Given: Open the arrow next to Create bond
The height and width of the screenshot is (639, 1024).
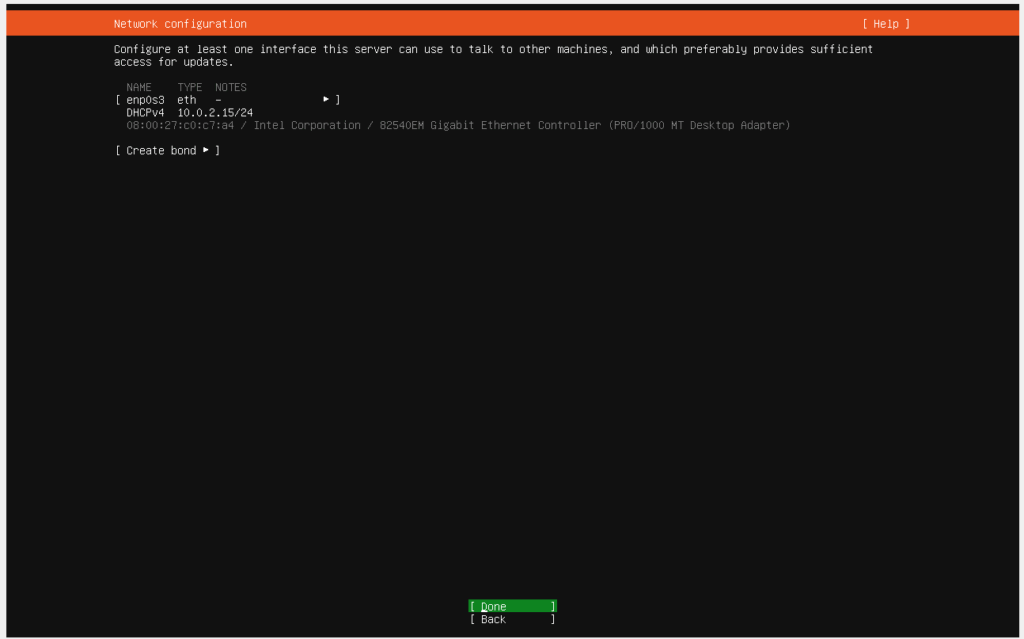Looking at the screenshot, I should click(206, 151).
